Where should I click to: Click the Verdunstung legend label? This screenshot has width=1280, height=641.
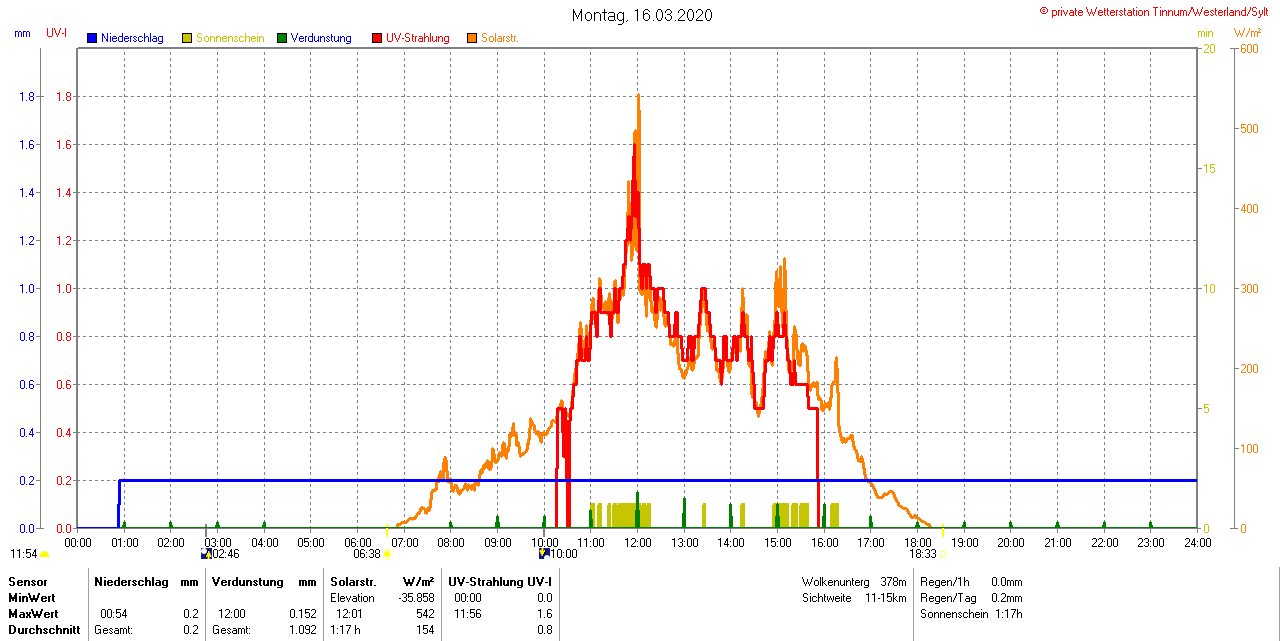(321, 38)
